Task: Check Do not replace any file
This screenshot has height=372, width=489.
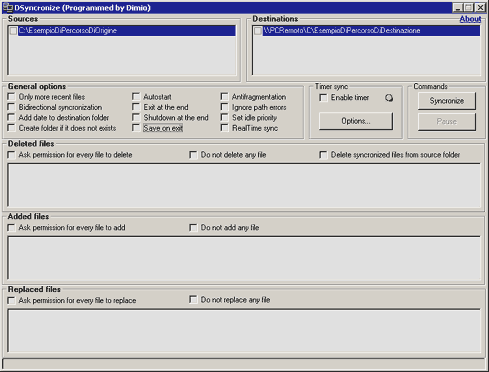Action: point(193,300)
